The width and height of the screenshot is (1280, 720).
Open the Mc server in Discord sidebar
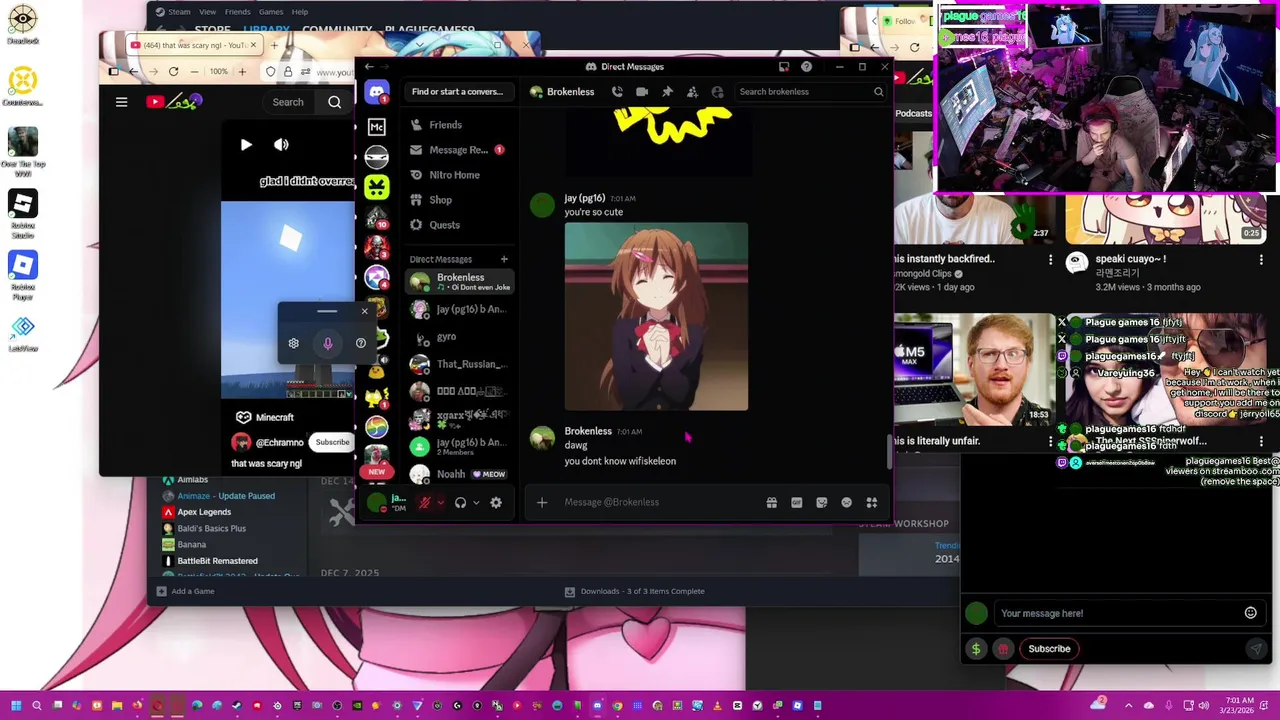click(377, 127)
